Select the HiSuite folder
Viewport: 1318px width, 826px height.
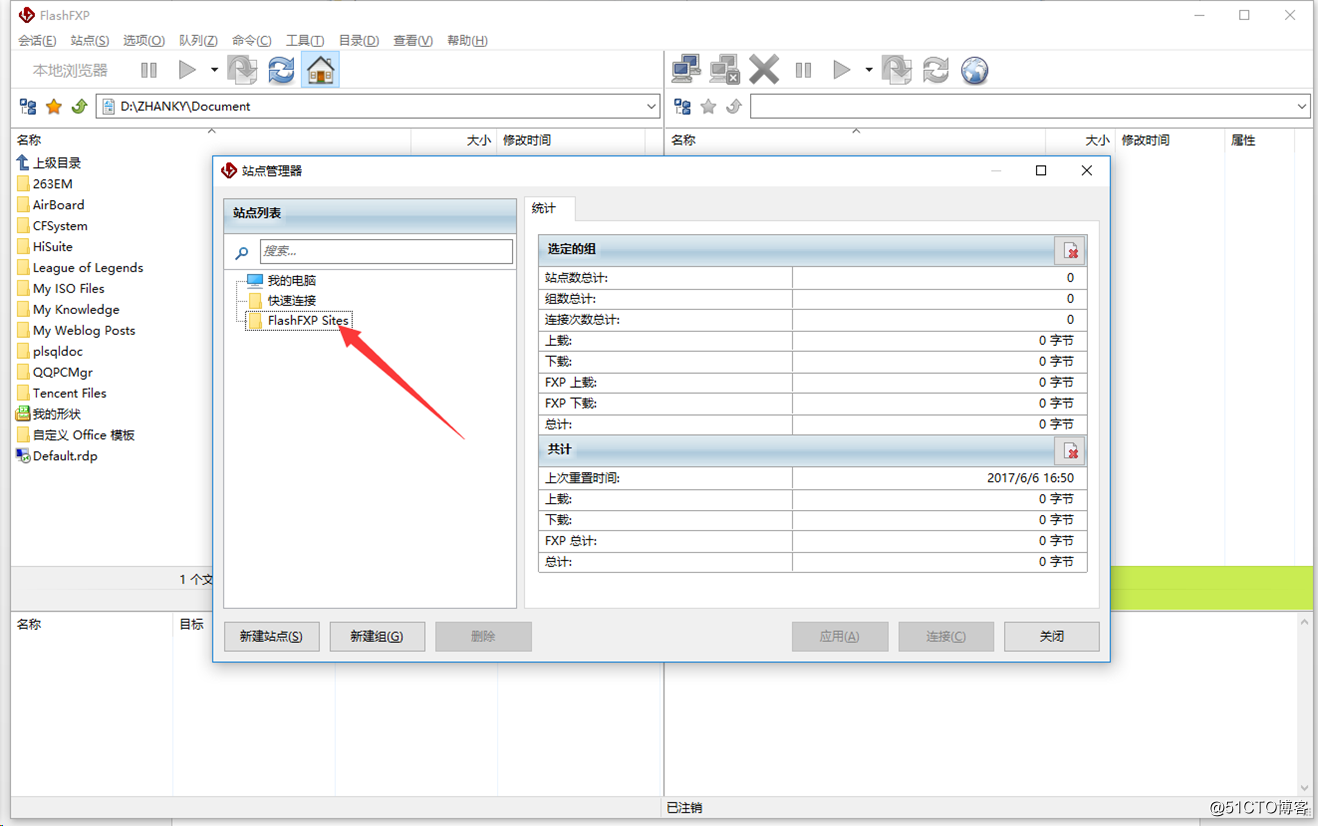pyautogui.click(x=45, y=247)
